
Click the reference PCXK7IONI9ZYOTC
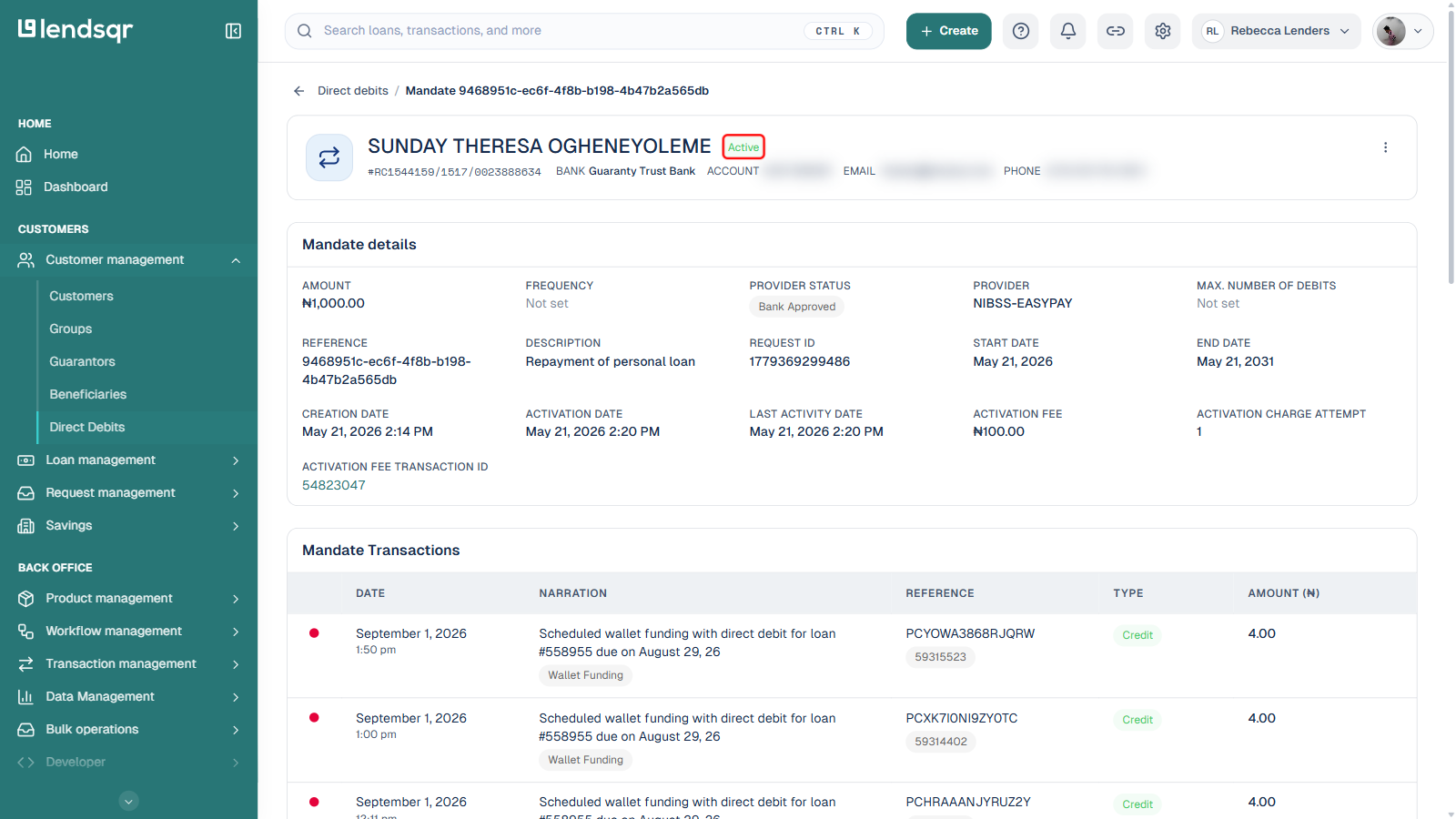pyautogui.click(x=962, y=718)
